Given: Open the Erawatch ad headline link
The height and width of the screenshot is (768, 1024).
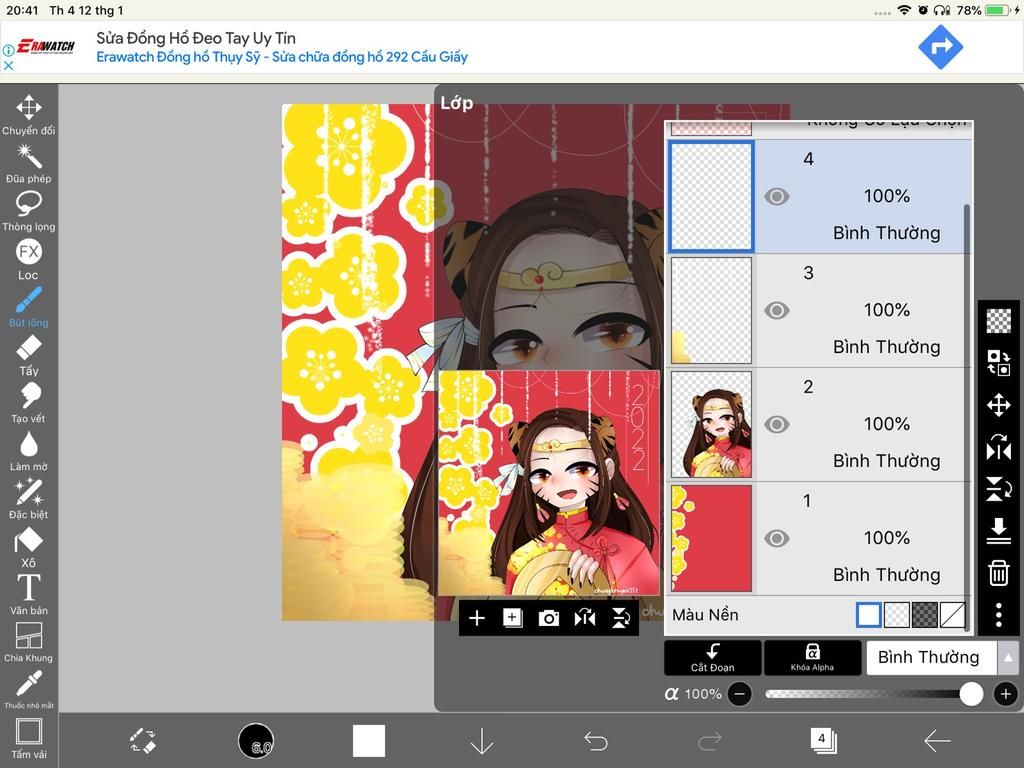Looking at the screenshot, I should 196,38.
